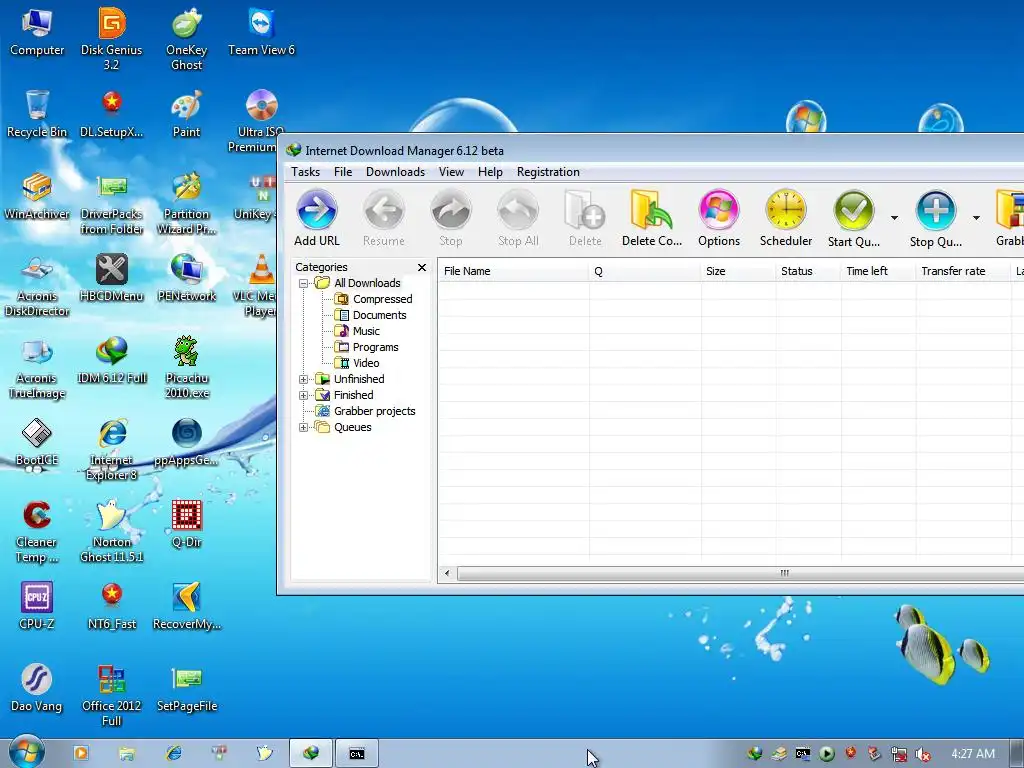
Task: Open the Downloads menu
Action: (x=395, y=172)
